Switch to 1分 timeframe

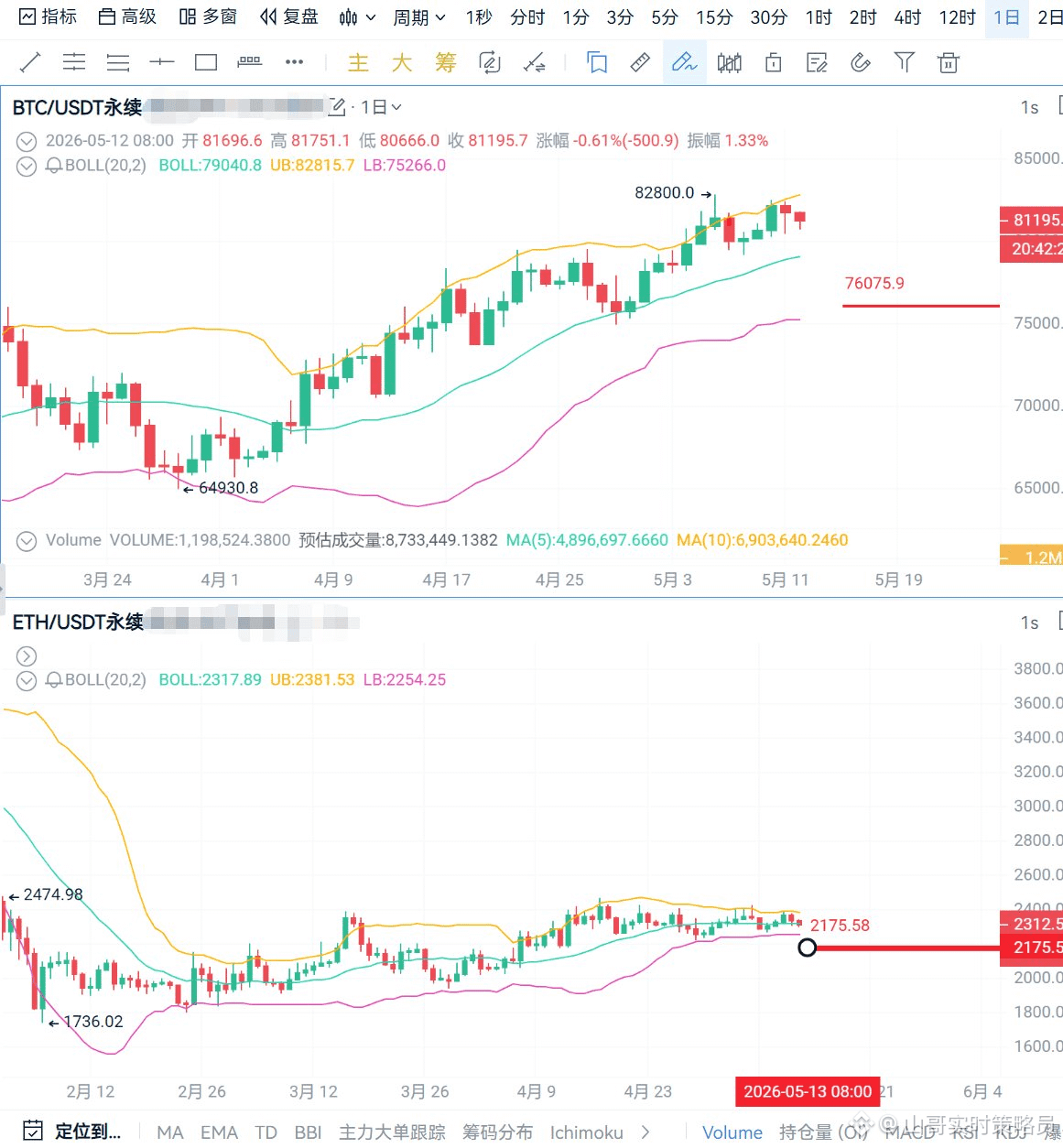pos(576,17)
